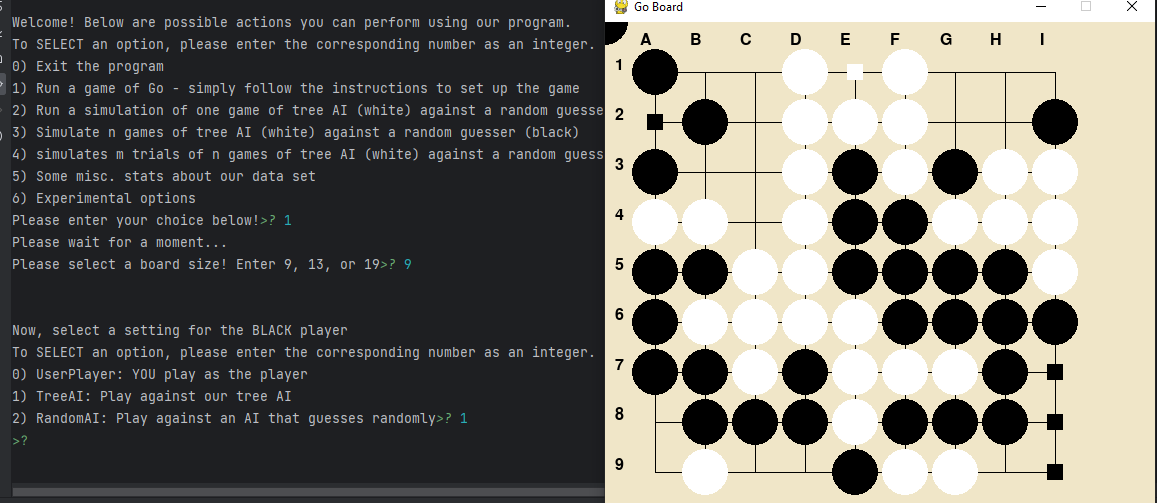Screen dimensions: 1157x503
Task: Place a stone on empty intersection G1
Action: pyautogui.click(x=955, y=72)
